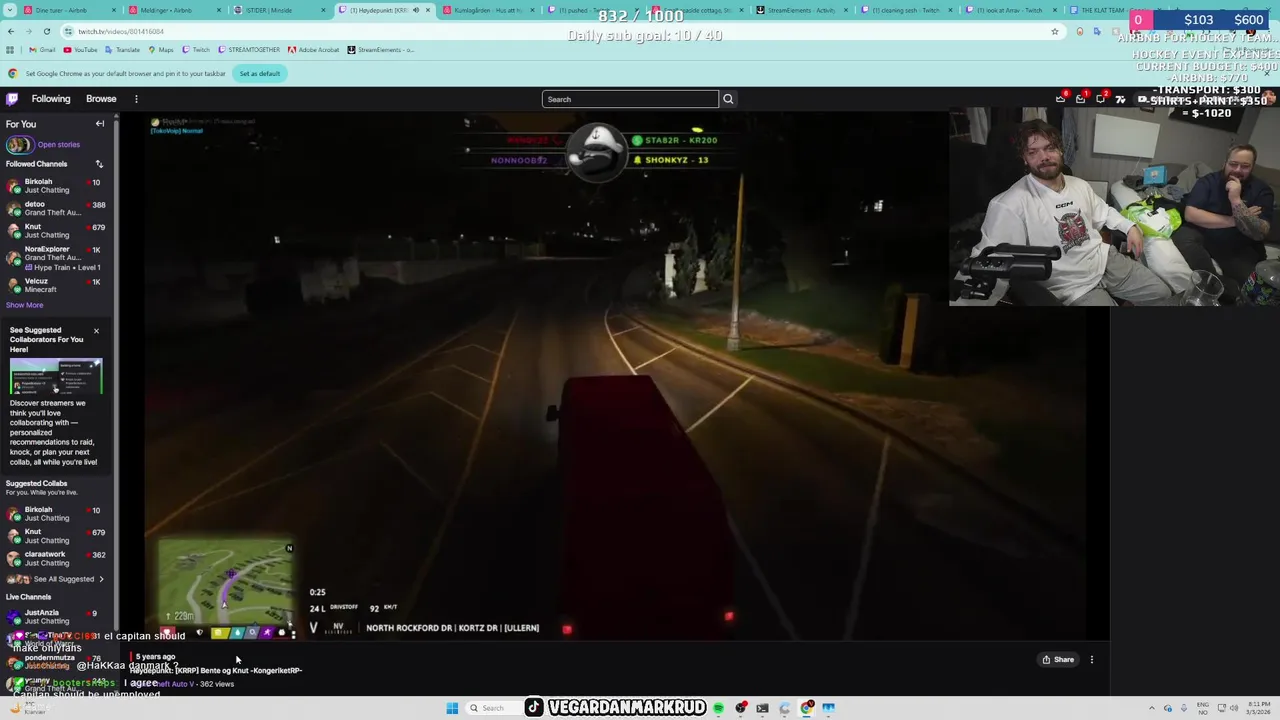
Task: Open the Adobe Acrobat bookmark
Action: click(314, 50)
